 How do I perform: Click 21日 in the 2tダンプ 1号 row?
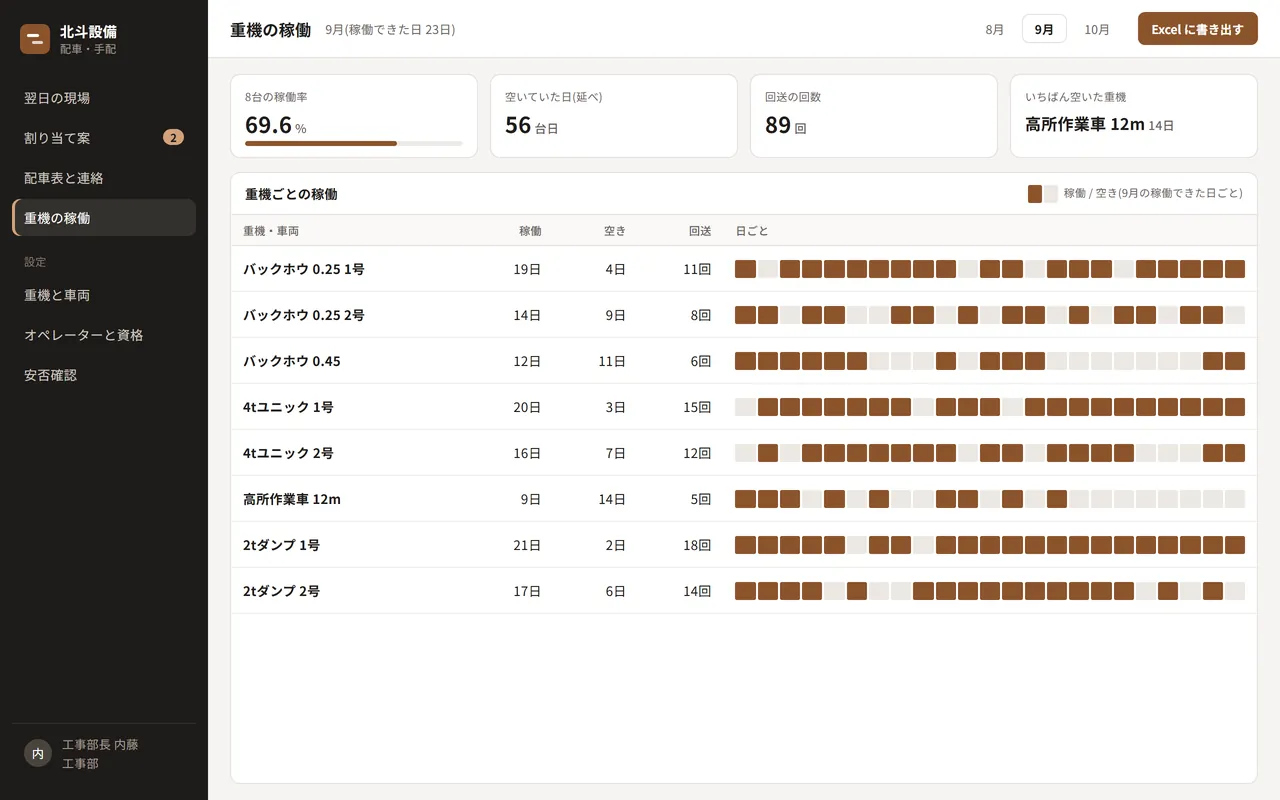(527, 545)
